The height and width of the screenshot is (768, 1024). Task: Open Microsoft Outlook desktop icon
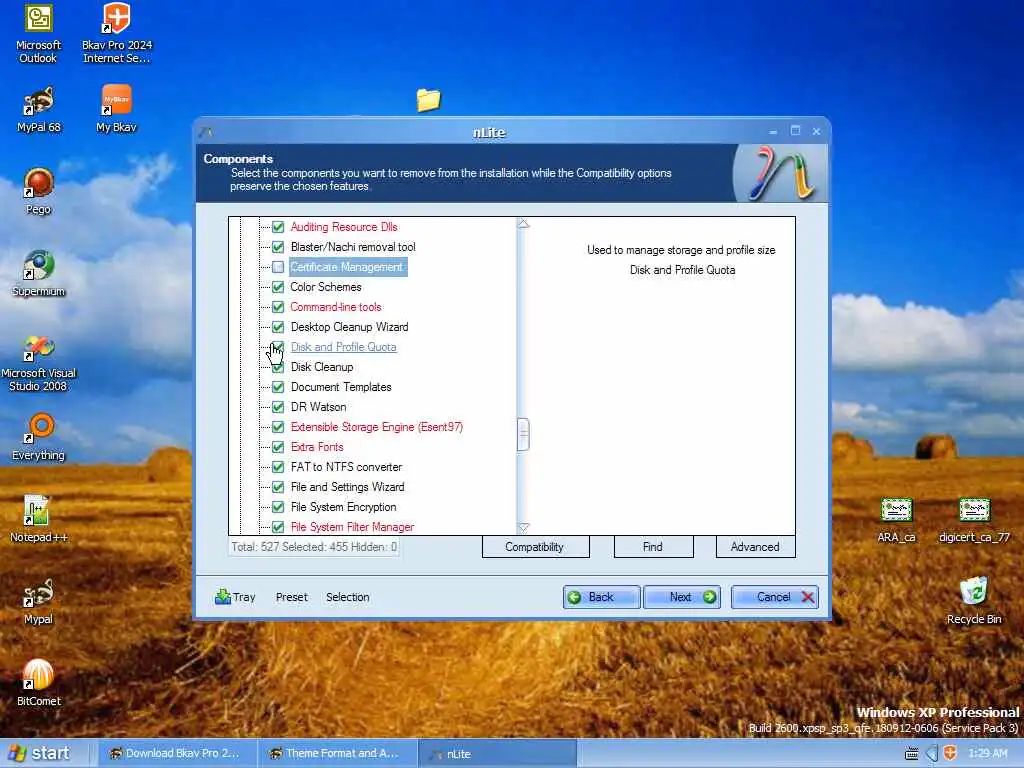[x=39, y=33]
